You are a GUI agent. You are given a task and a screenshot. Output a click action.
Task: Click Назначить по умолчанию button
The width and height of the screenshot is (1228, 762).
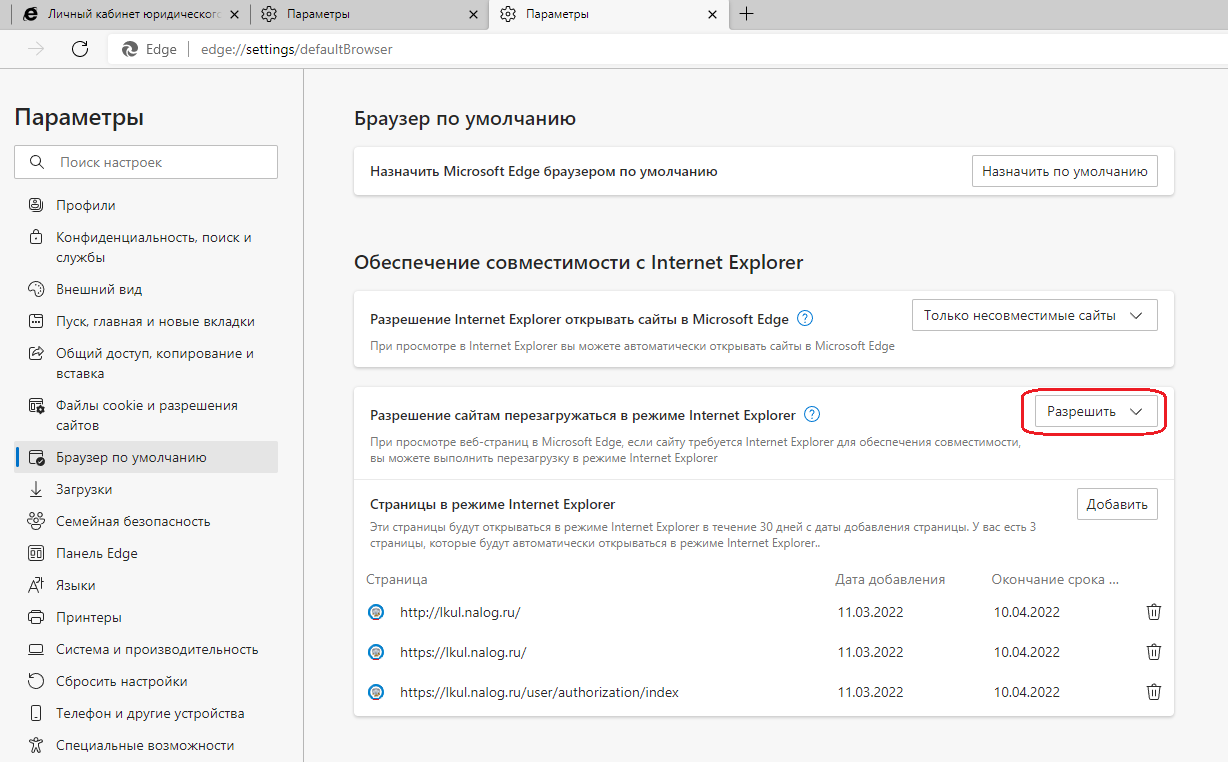pos(1065,171)
